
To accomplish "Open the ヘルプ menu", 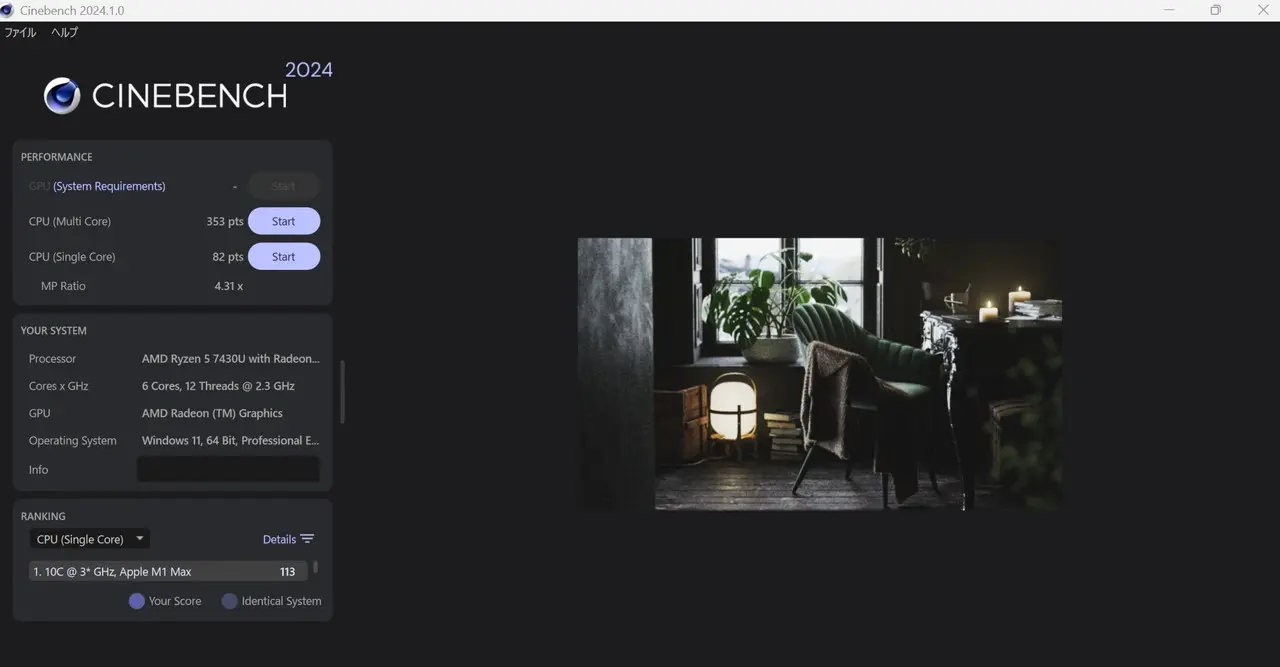I will pyautogui.click(x=65, y=32).
